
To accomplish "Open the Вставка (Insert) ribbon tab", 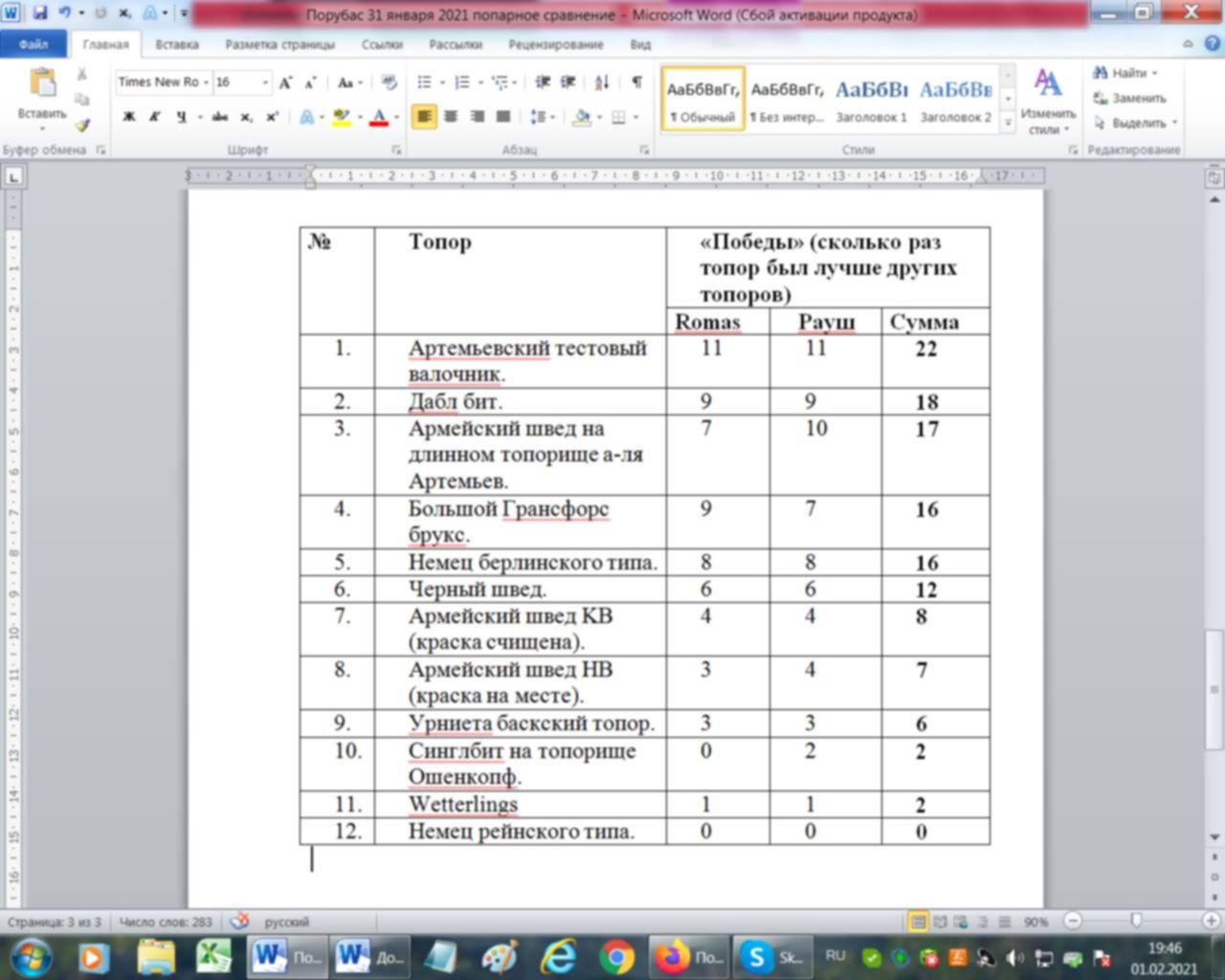I will pyautogui.click(x=177, y=44).
